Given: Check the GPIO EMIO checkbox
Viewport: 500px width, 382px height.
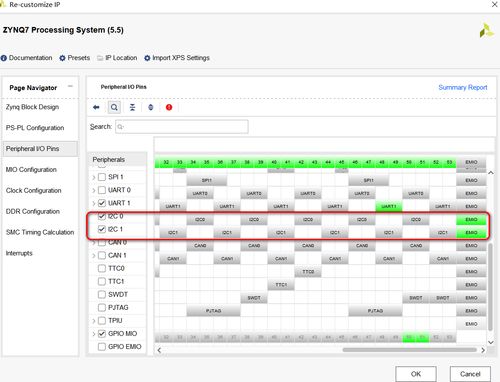Looking at the screenshot, I should [x=102, y=347].
